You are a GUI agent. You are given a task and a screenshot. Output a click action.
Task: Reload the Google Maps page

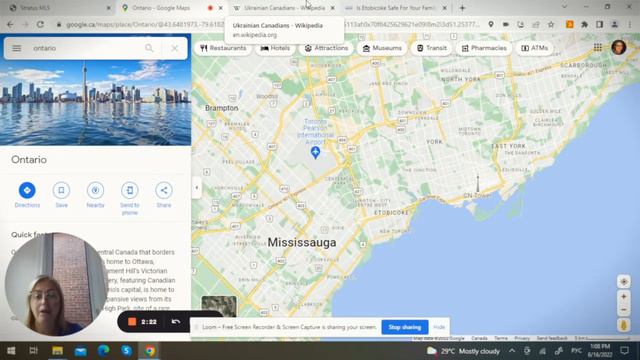(40, 24)
